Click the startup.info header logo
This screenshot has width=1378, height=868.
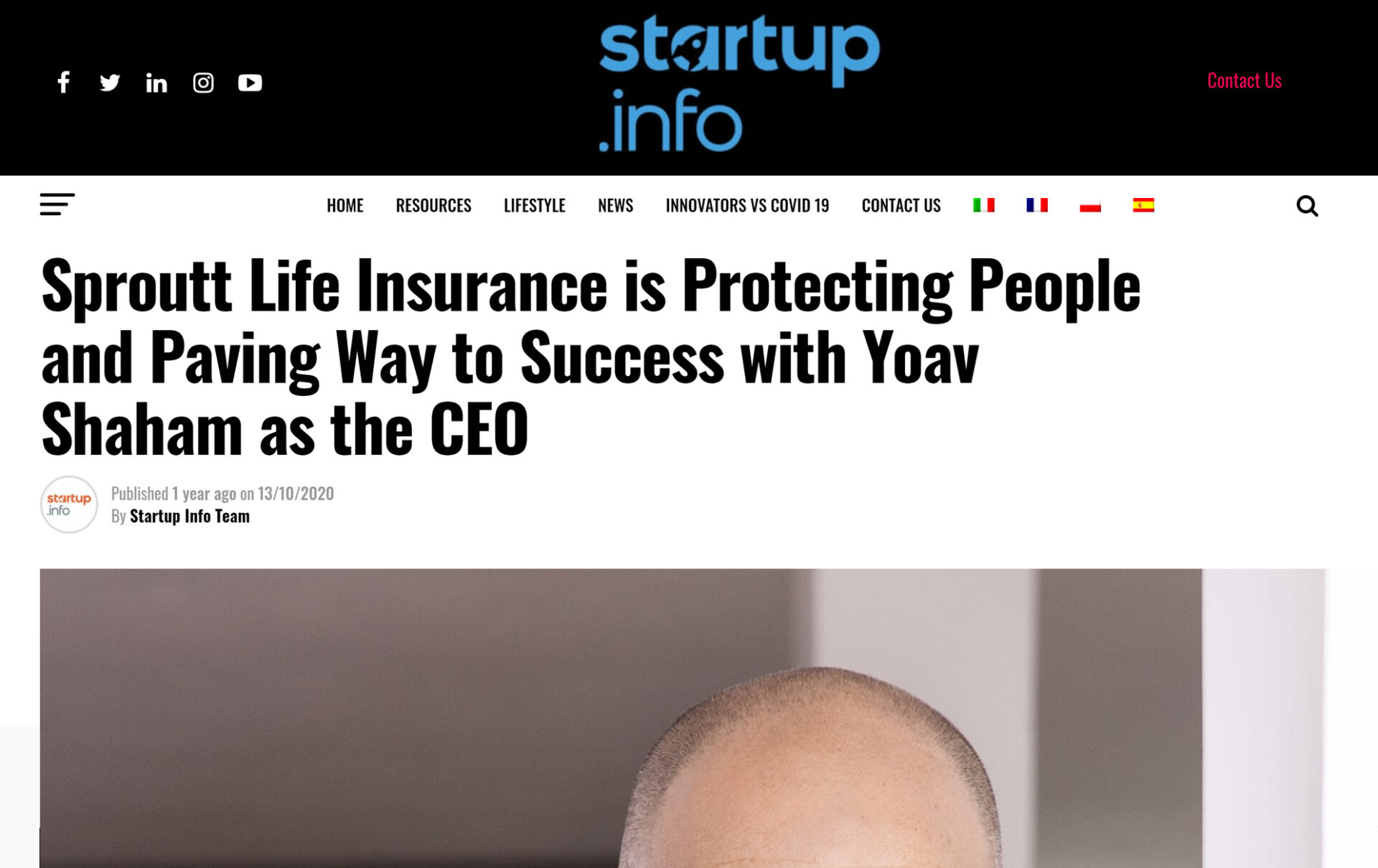739,82
